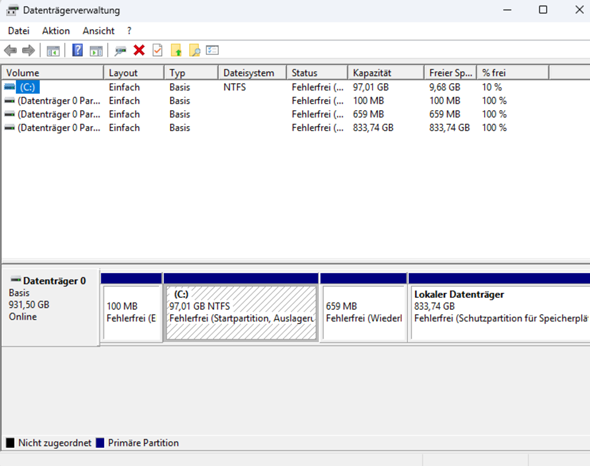The image size is (590, 466).
Task: Open the Ansicht menu
Action: tap(99, 31)
